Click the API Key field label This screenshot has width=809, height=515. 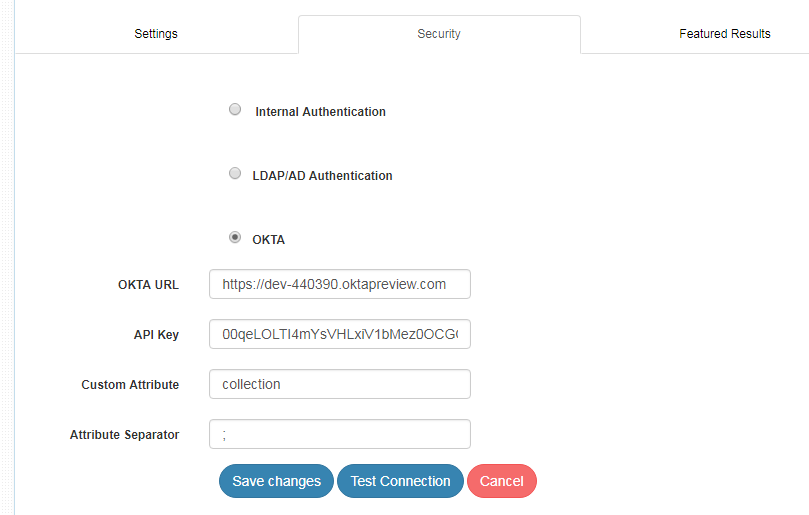tap(156, 335)
